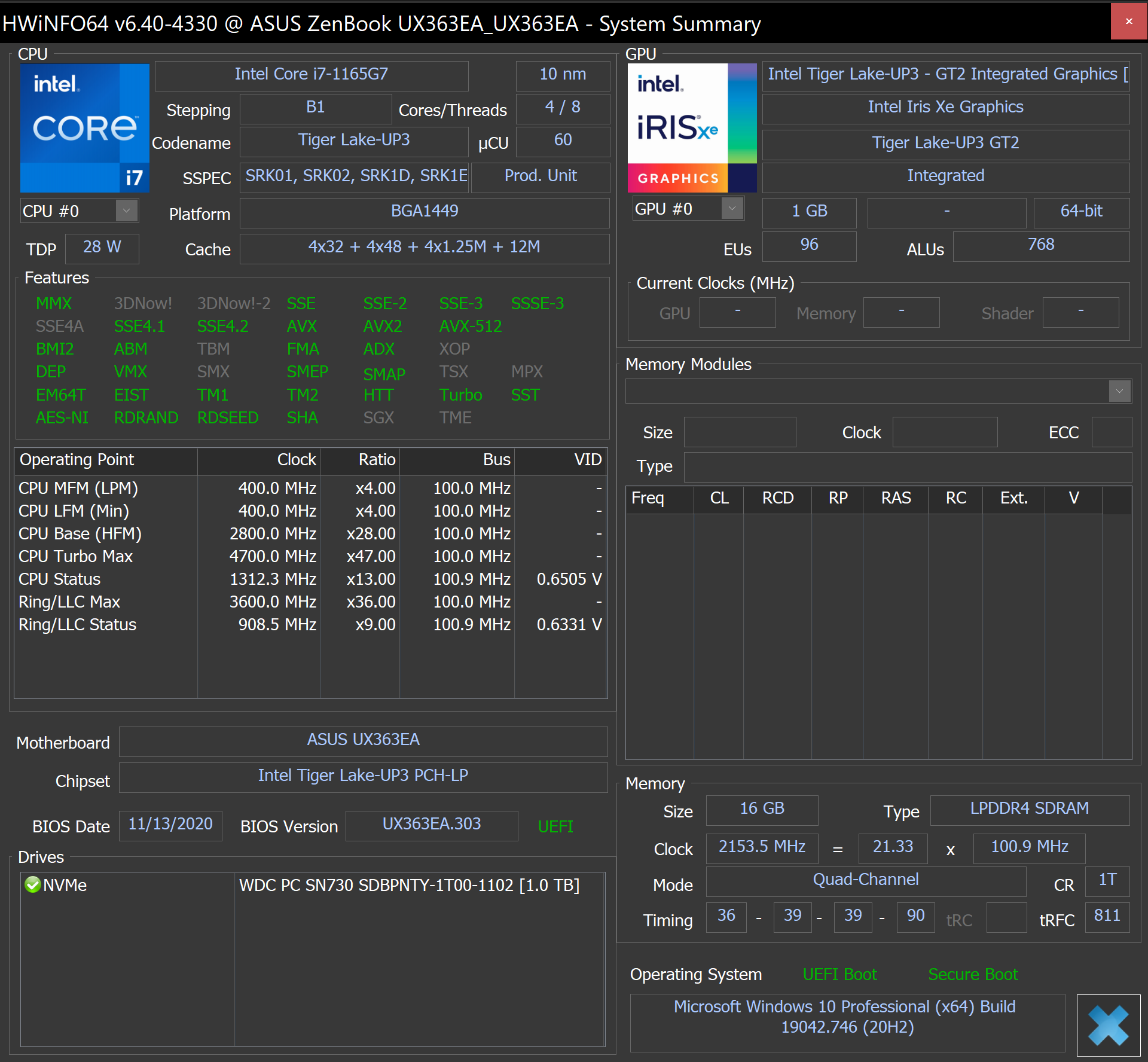Select the CPU Base (HFM) row
The height and width of the screenshot is (1062, 1148).
click(310, 534)
